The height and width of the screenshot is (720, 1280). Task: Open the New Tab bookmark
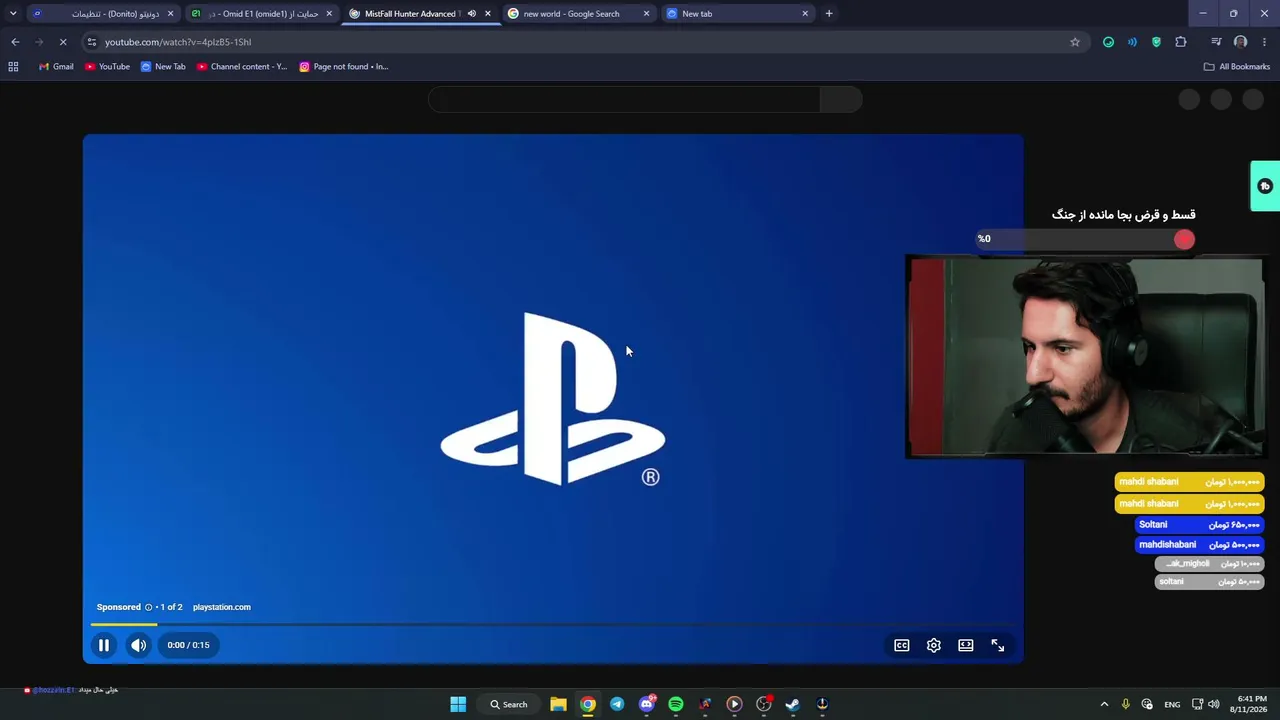pos(163,67)
